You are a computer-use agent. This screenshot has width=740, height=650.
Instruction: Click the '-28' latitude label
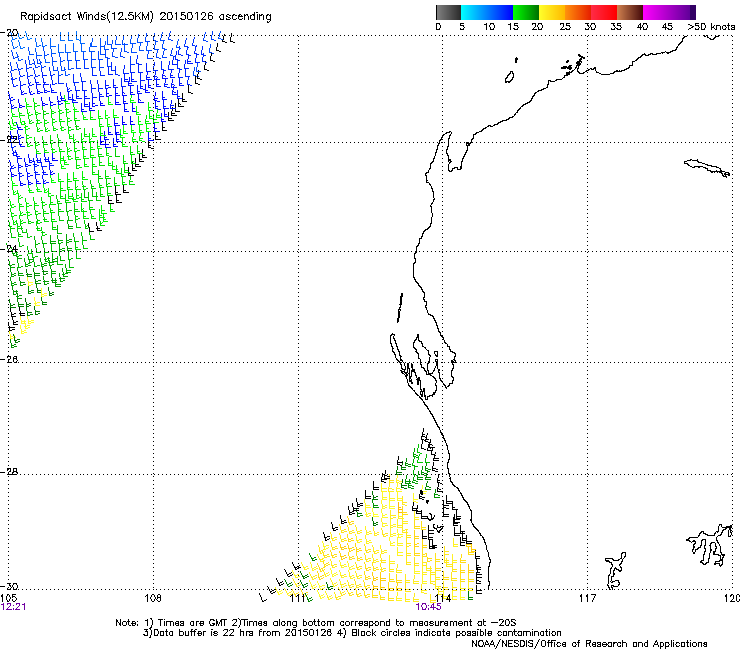point(9,472)
